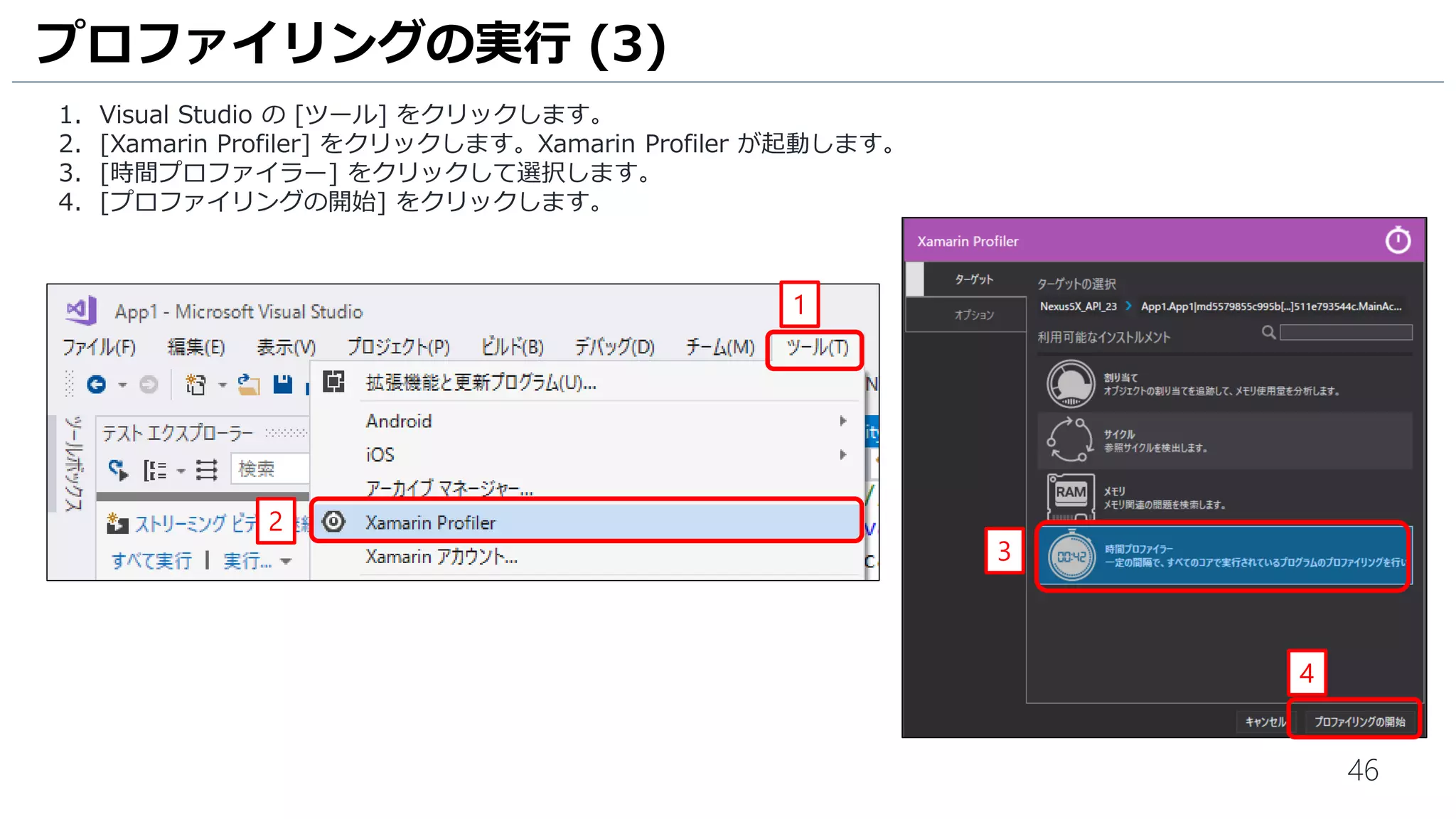Open the ツール(T) menu
This screenshot has height=819, width=1456.
coord(816,348)
